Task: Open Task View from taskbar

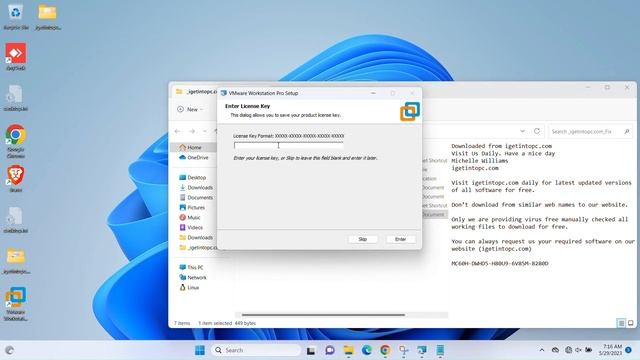Action: click(311, 350)
